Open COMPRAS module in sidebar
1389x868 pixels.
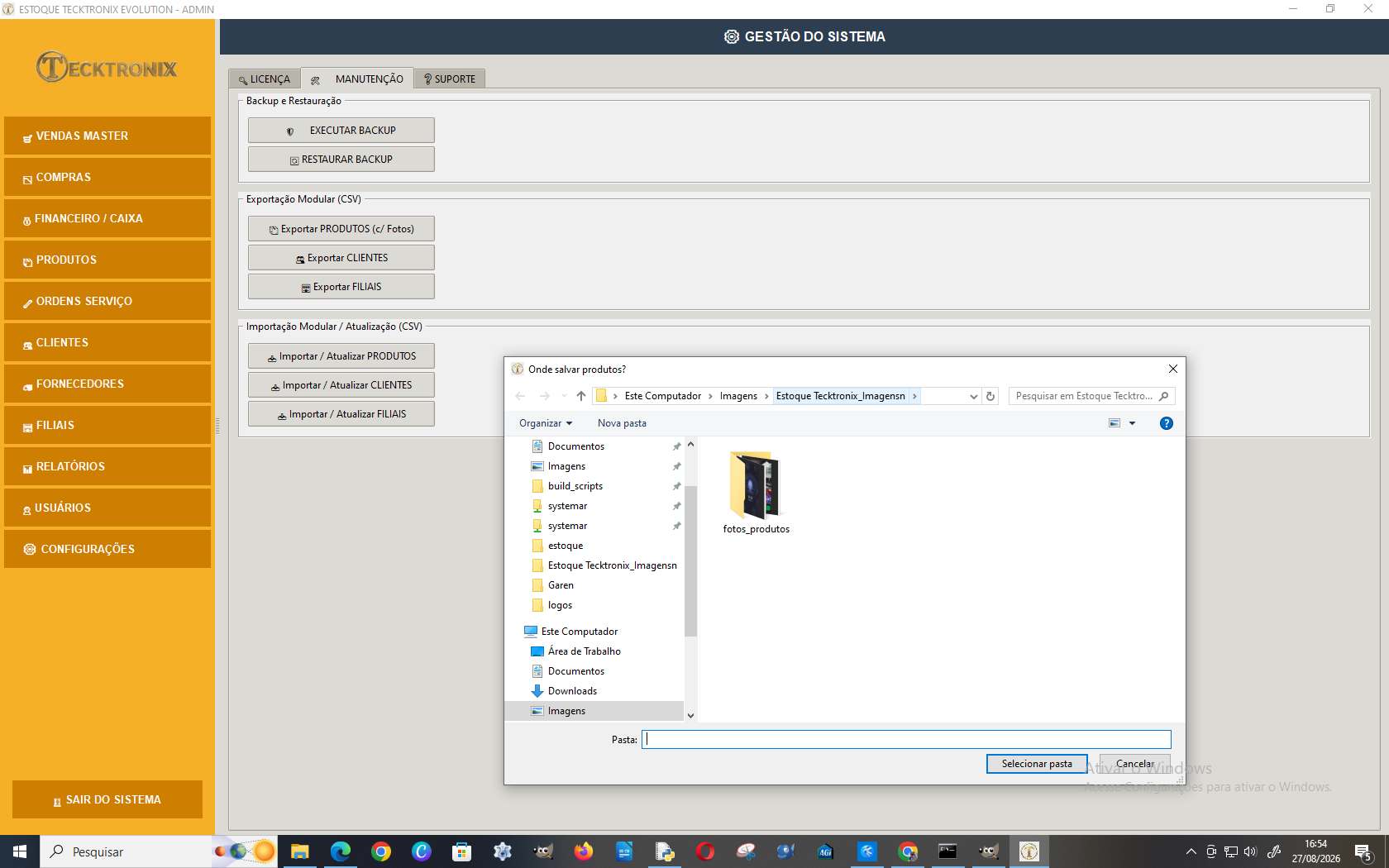click(x=107, y=177)
